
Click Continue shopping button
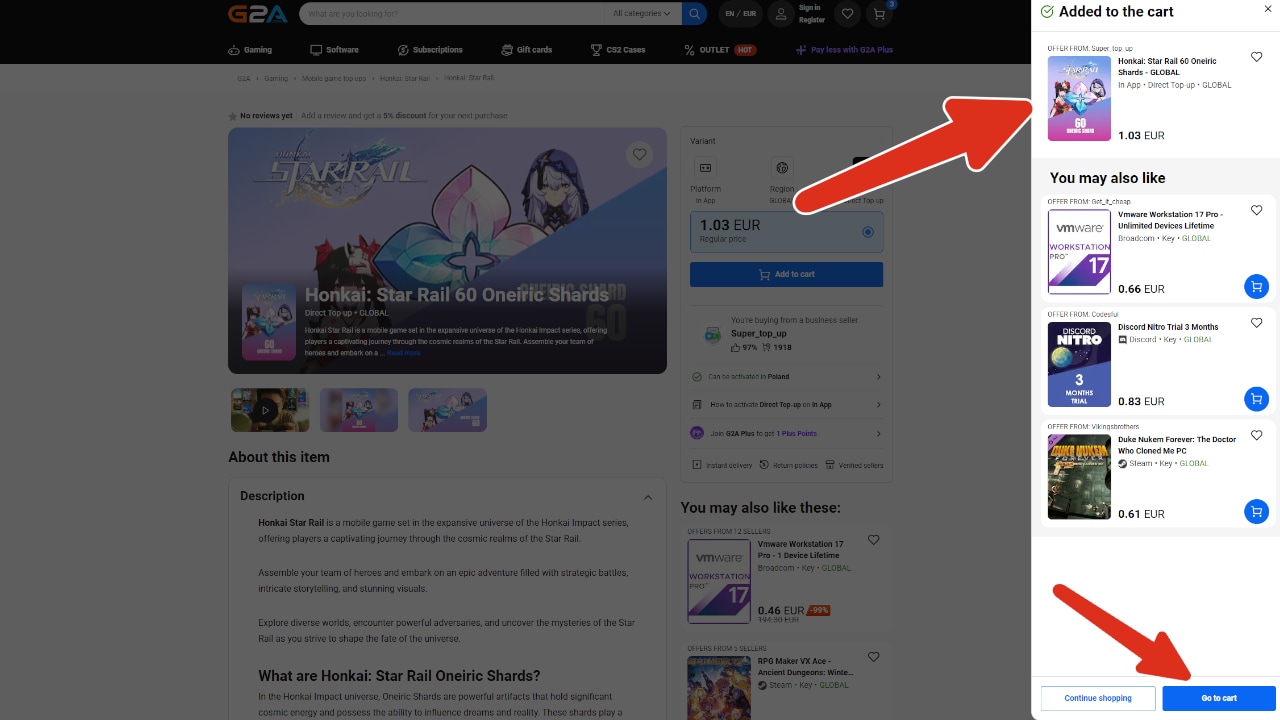pos(1097,698)
